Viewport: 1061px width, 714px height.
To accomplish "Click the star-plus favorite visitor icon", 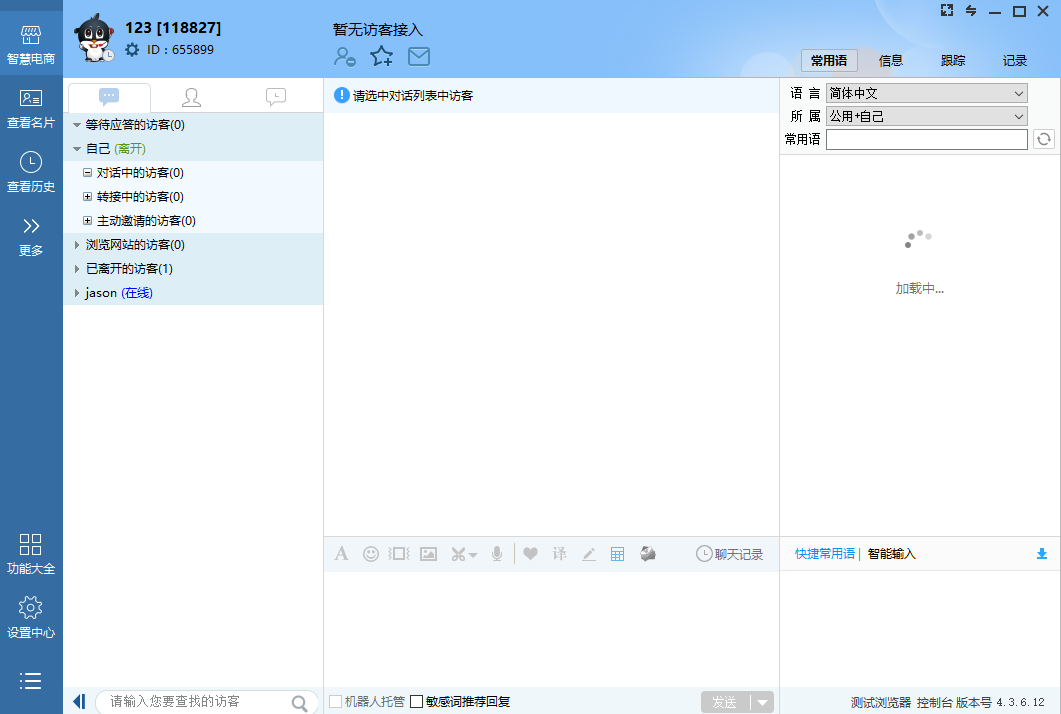I will click(382, 57).
